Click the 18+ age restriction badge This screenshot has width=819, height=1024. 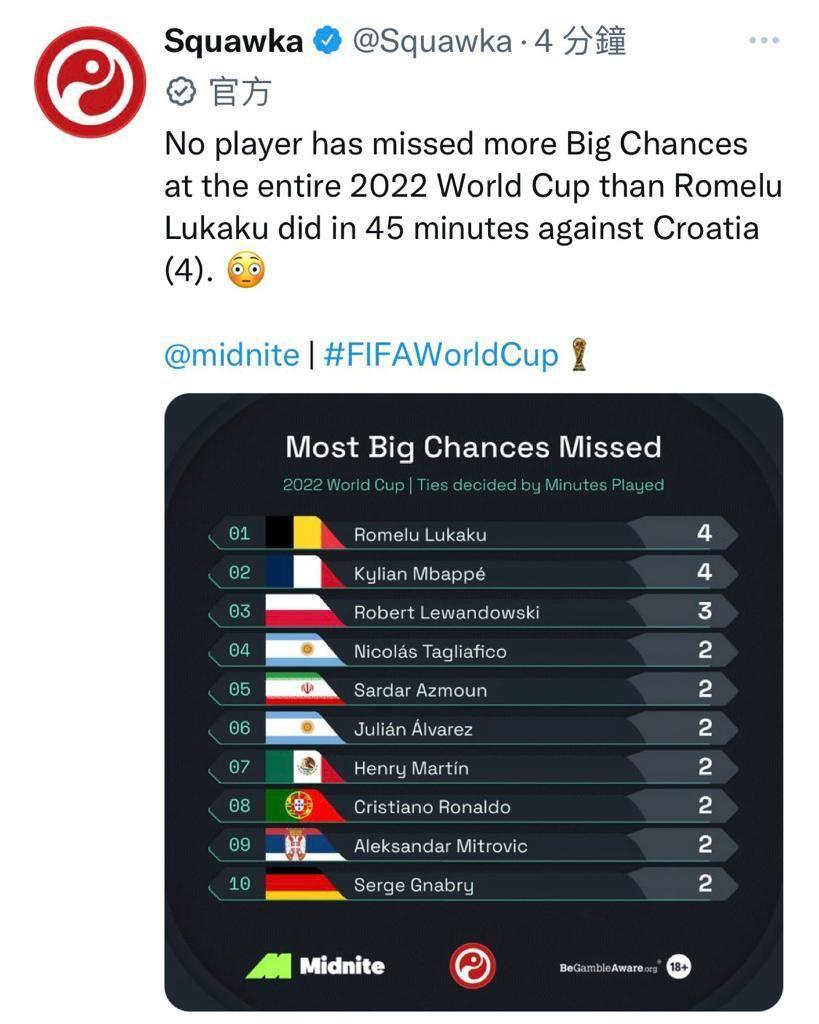679,967
